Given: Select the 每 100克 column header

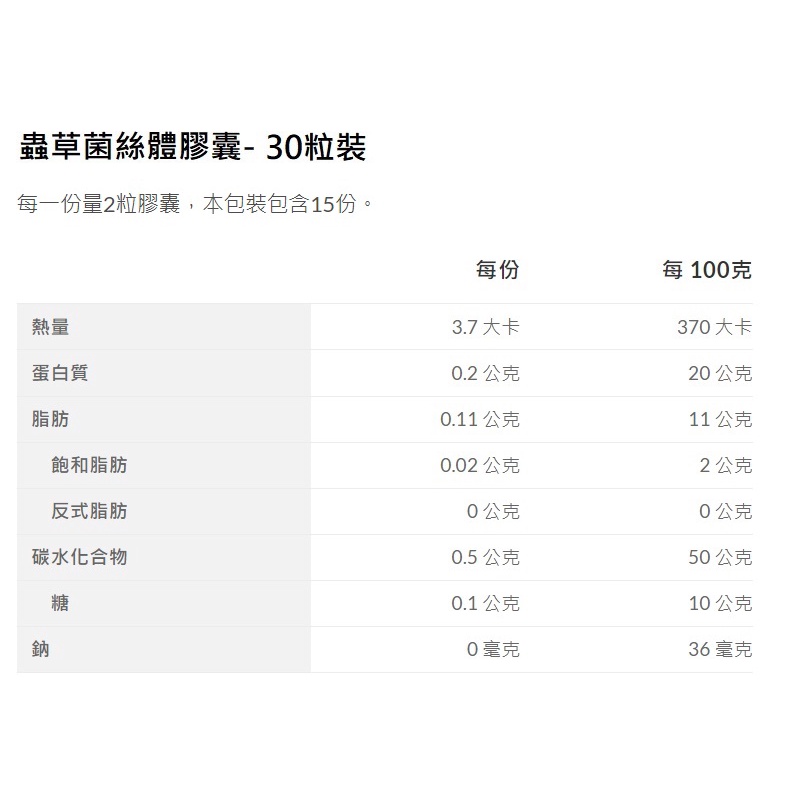Looking at the screenshot, I should point(706,270).
